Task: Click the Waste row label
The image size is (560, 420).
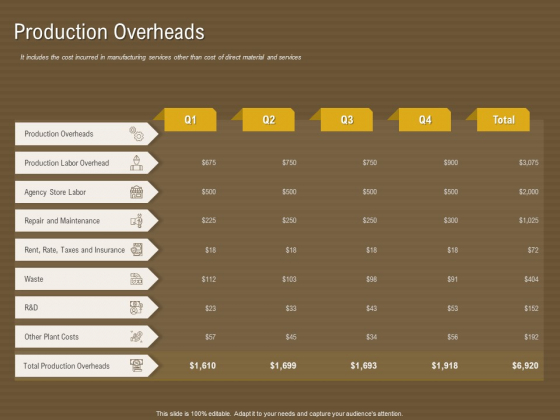Action: point(34,279)
